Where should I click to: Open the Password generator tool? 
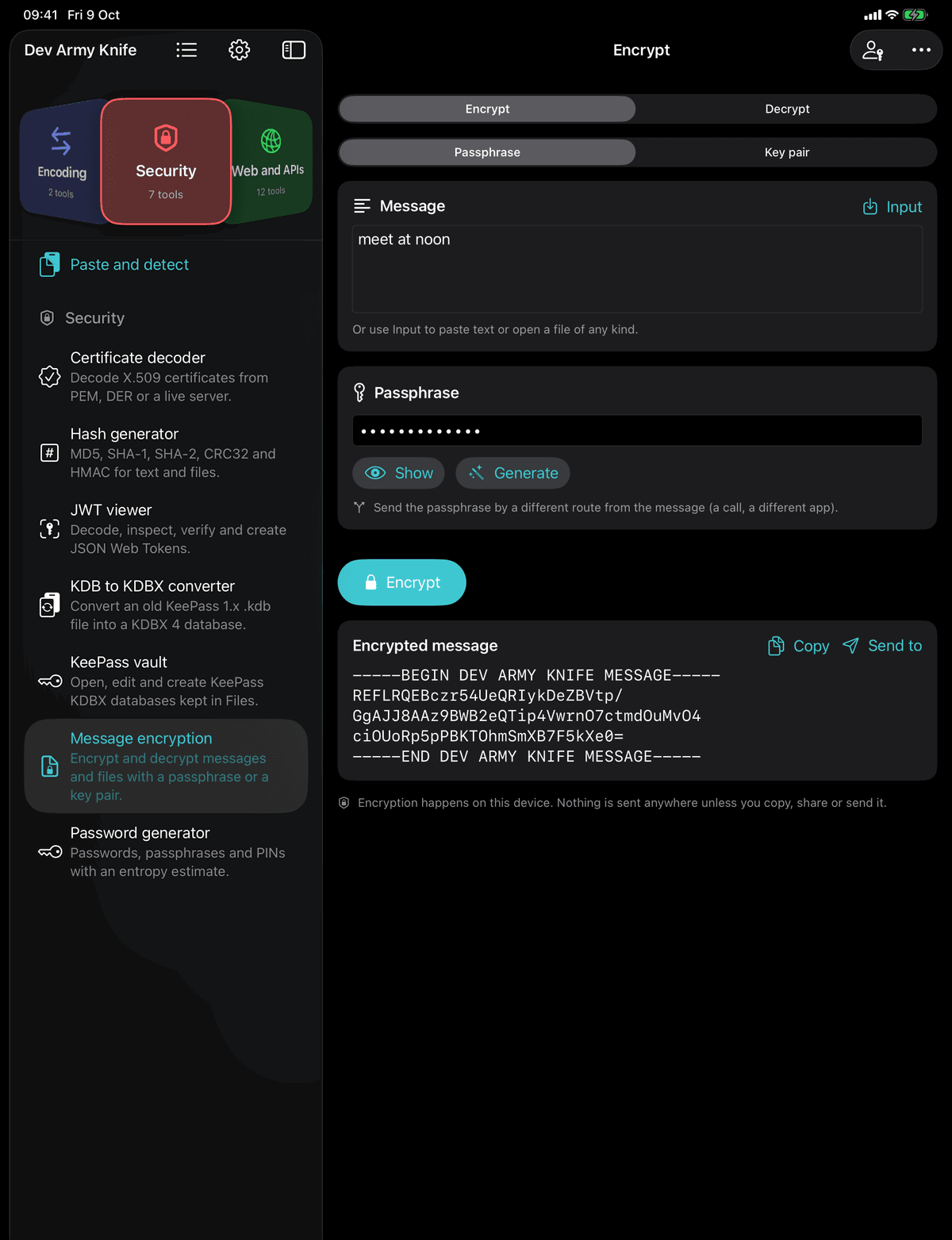pos(166,851)
